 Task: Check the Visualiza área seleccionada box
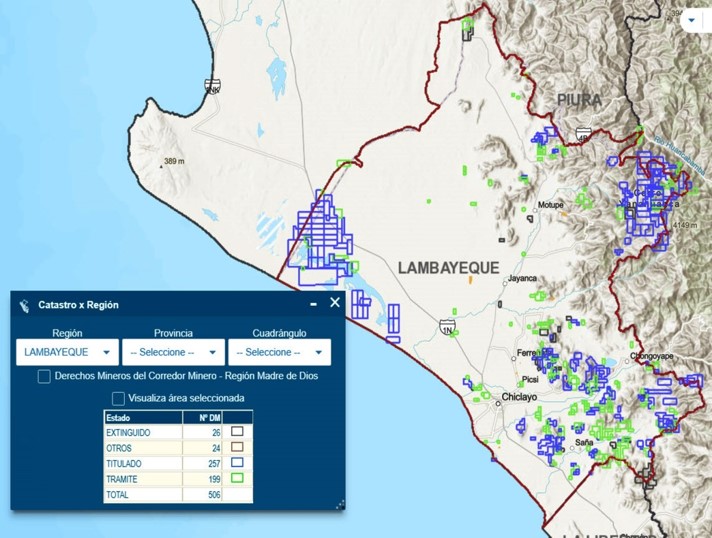point(118,398)
